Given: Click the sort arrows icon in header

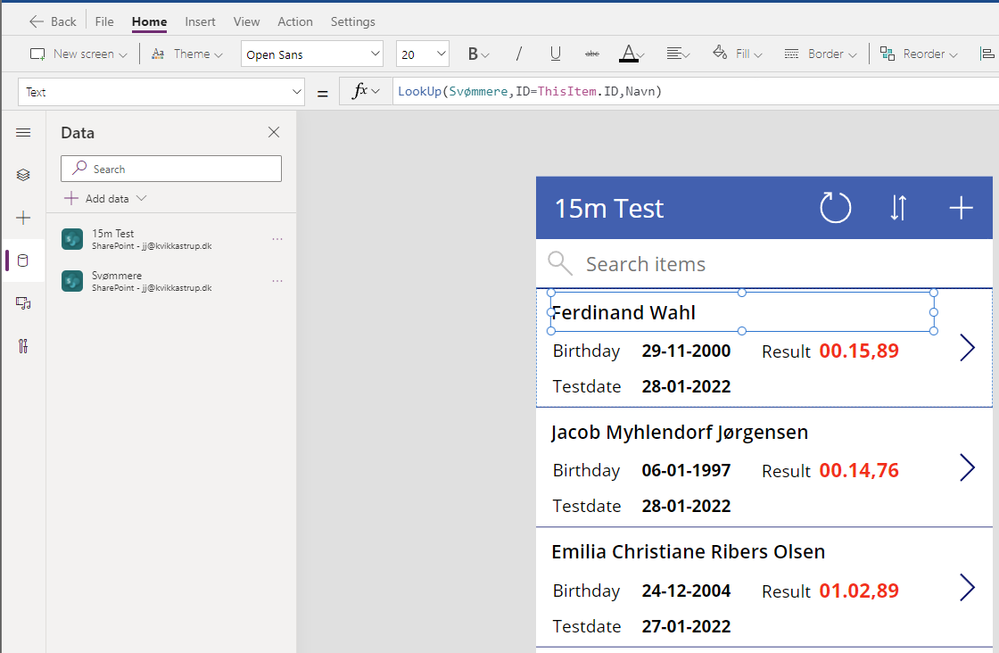Looking at the screenshot, I should click(x=898, y=208).
